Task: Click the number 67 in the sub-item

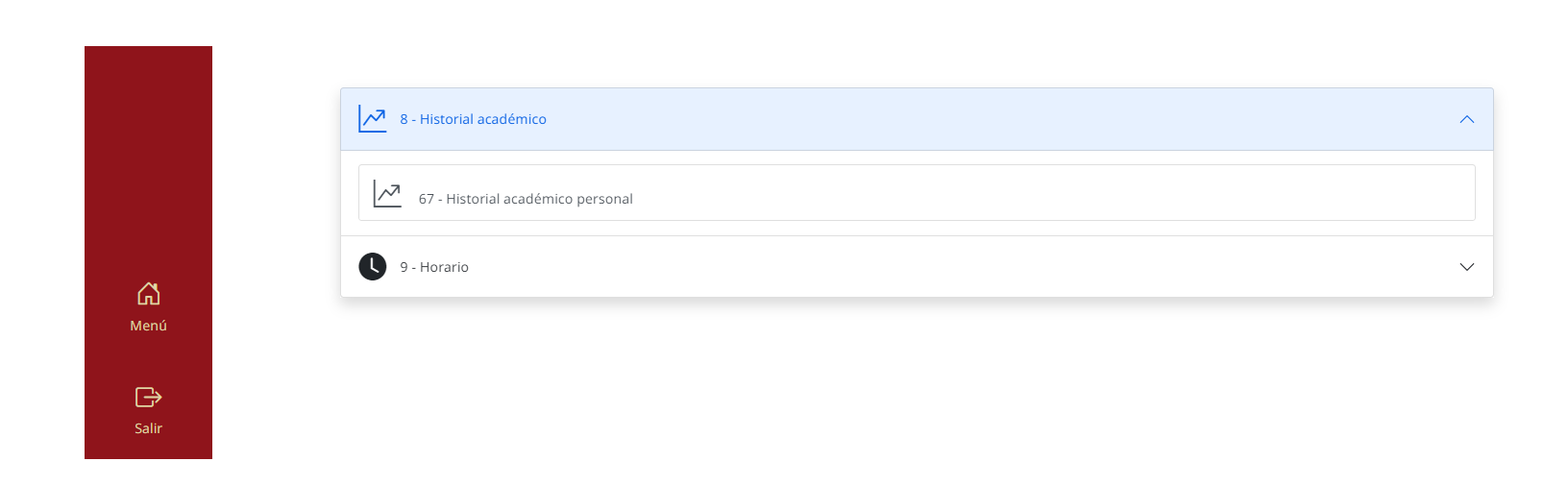Action: (x=426, y=199)
